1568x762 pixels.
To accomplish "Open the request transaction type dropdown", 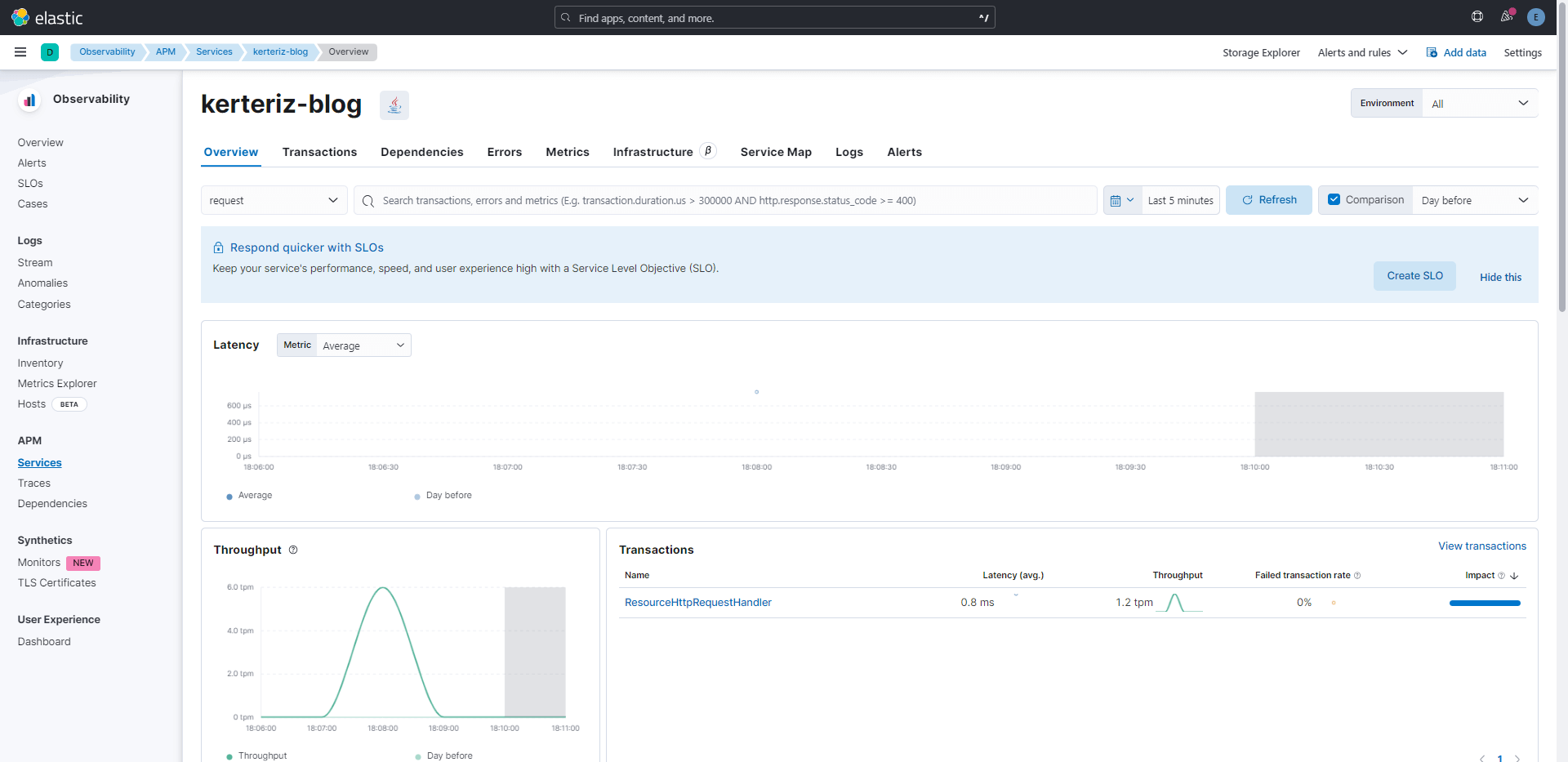I will [274, 200].
